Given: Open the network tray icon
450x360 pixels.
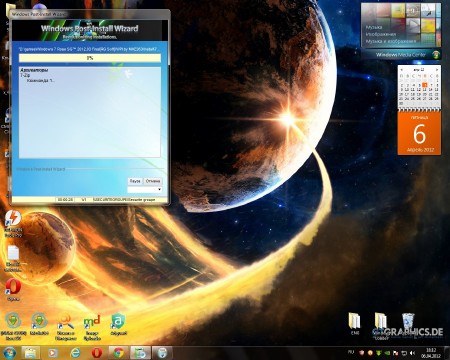Looking at the screenshot, I should 404,352.
